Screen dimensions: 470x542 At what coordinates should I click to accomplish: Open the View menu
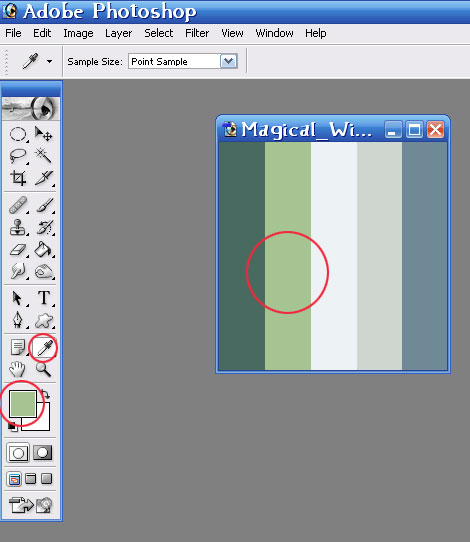232,33
